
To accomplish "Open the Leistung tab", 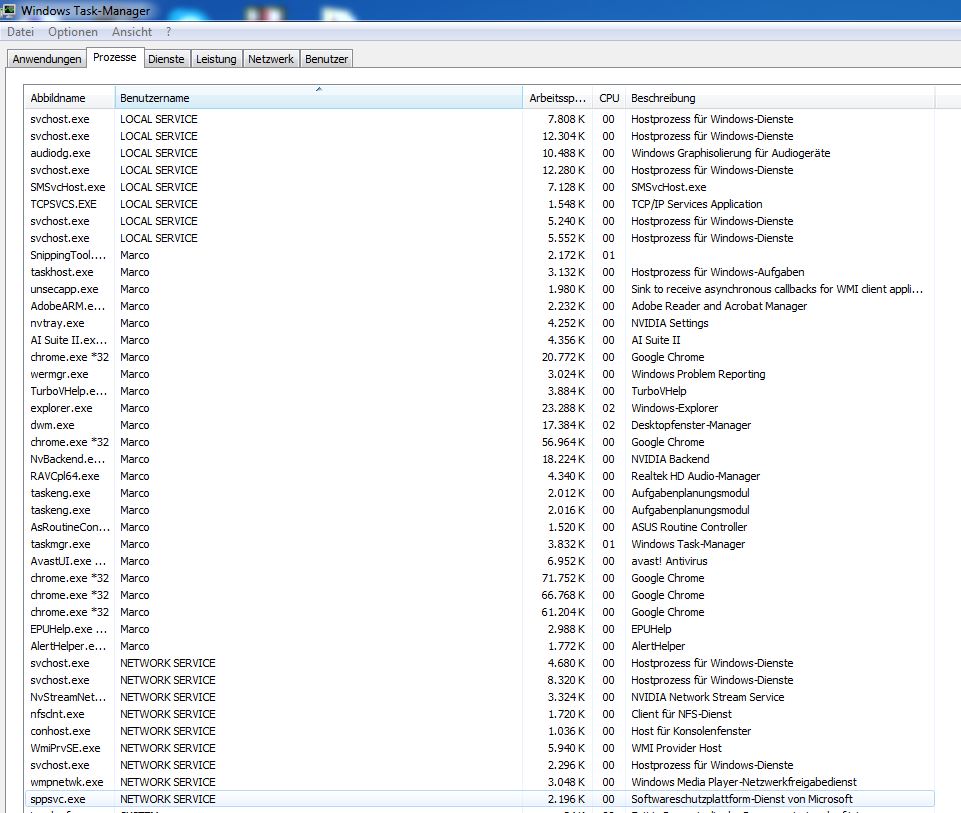I will coord(216,59).
